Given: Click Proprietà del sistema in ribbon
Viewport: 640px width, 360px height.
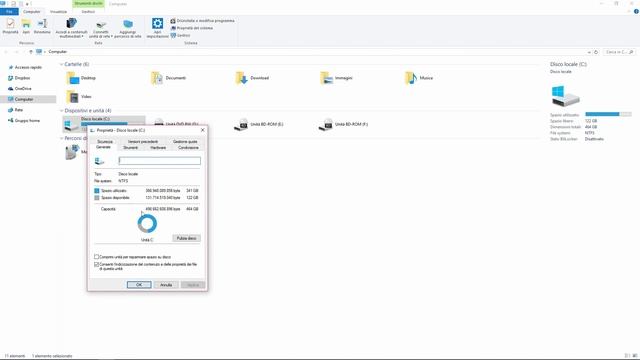Looking at the screenshot, I should pos(192,28).
